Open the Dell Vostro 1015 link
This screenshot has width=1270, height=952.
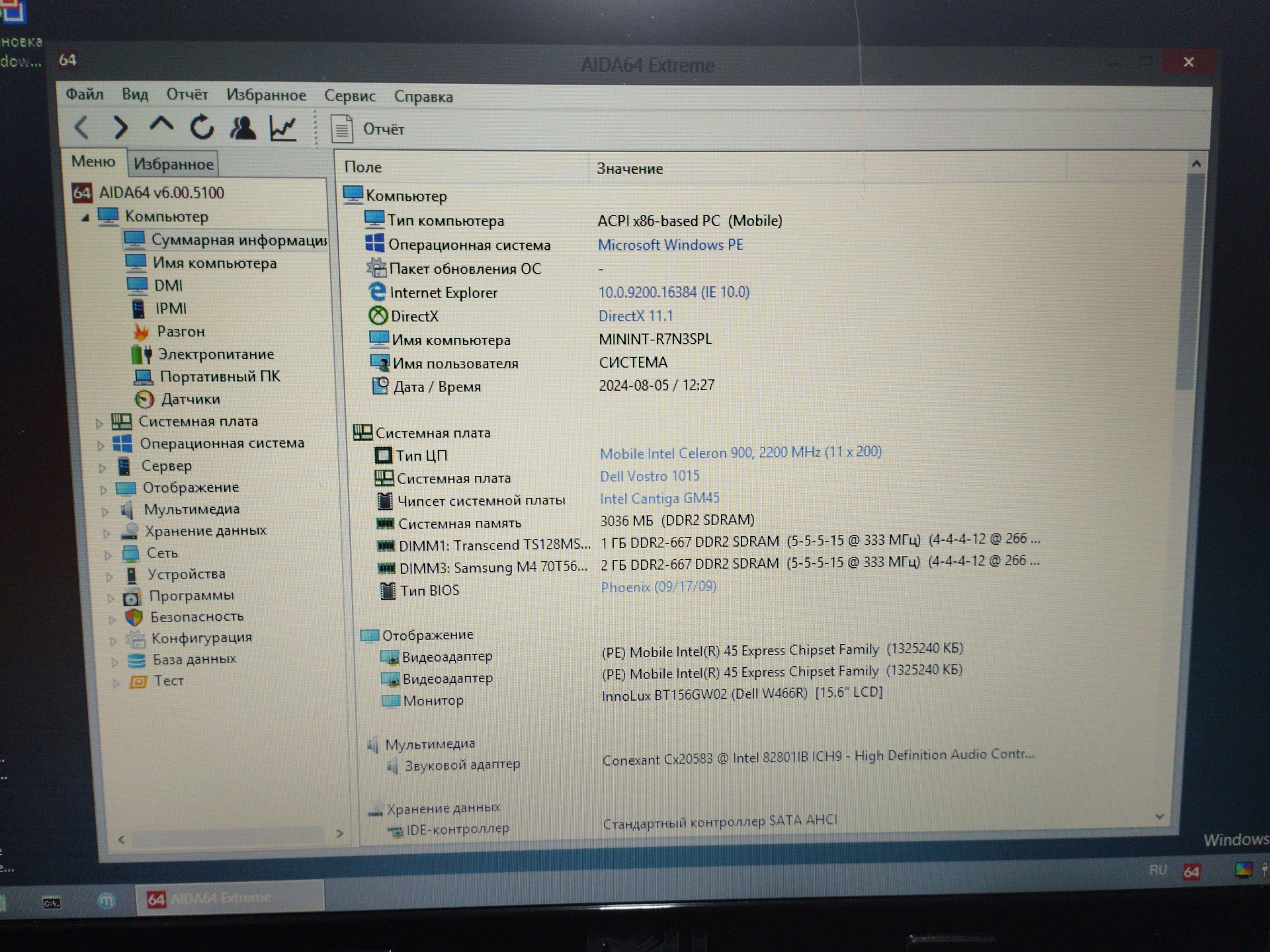point(649,476)
